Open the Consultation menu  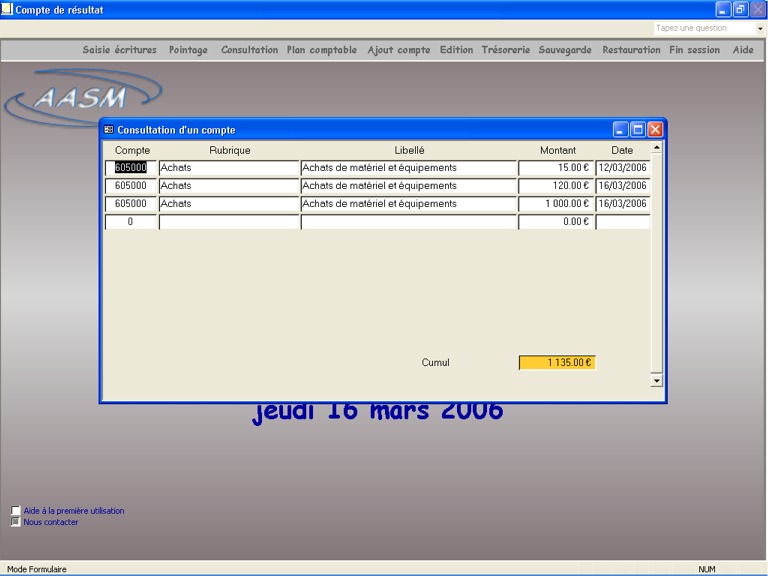coord(249,50)
